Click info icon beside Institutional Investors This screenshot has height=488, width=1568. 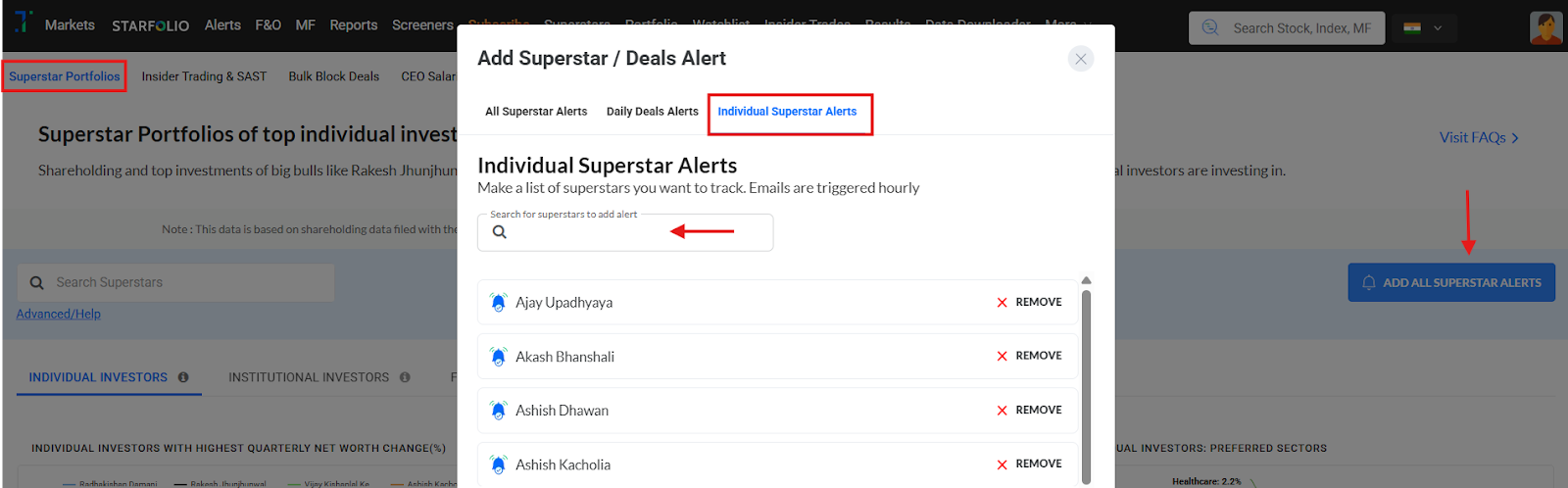pyautogui.click(x=405, y=377)
